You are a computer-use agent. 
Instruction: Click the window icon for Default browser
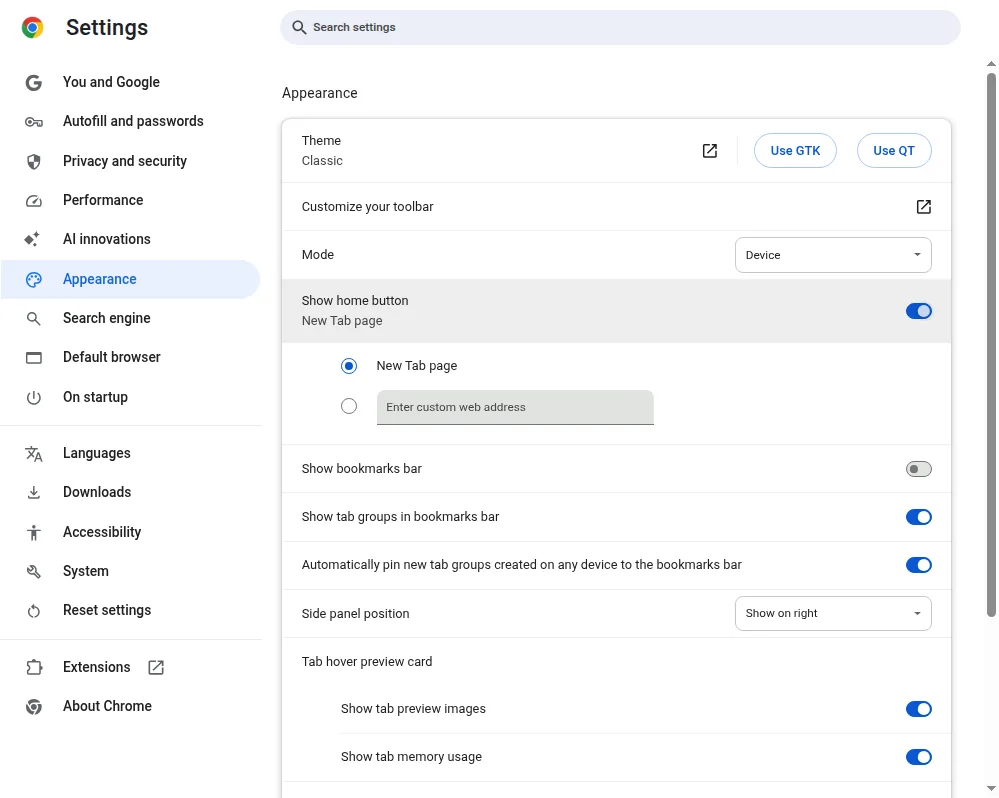click(34, 358)
